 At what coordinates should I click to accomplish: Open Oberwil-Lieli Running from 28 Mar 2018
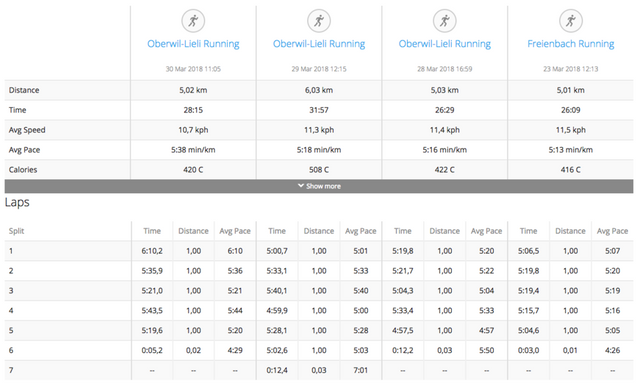pyautogui.click(x=444, y=44)
